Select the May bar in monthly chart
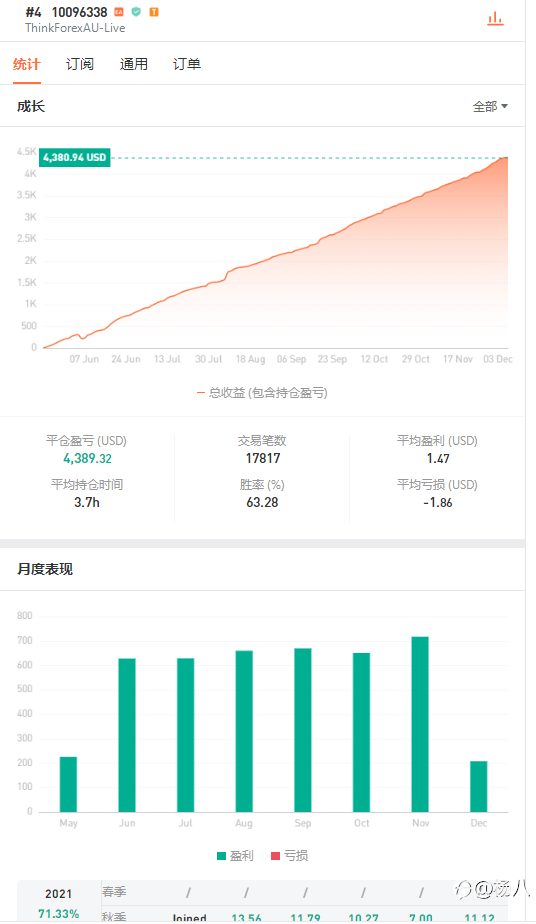Viewport: 536px width, 924px height. [68, 784]
